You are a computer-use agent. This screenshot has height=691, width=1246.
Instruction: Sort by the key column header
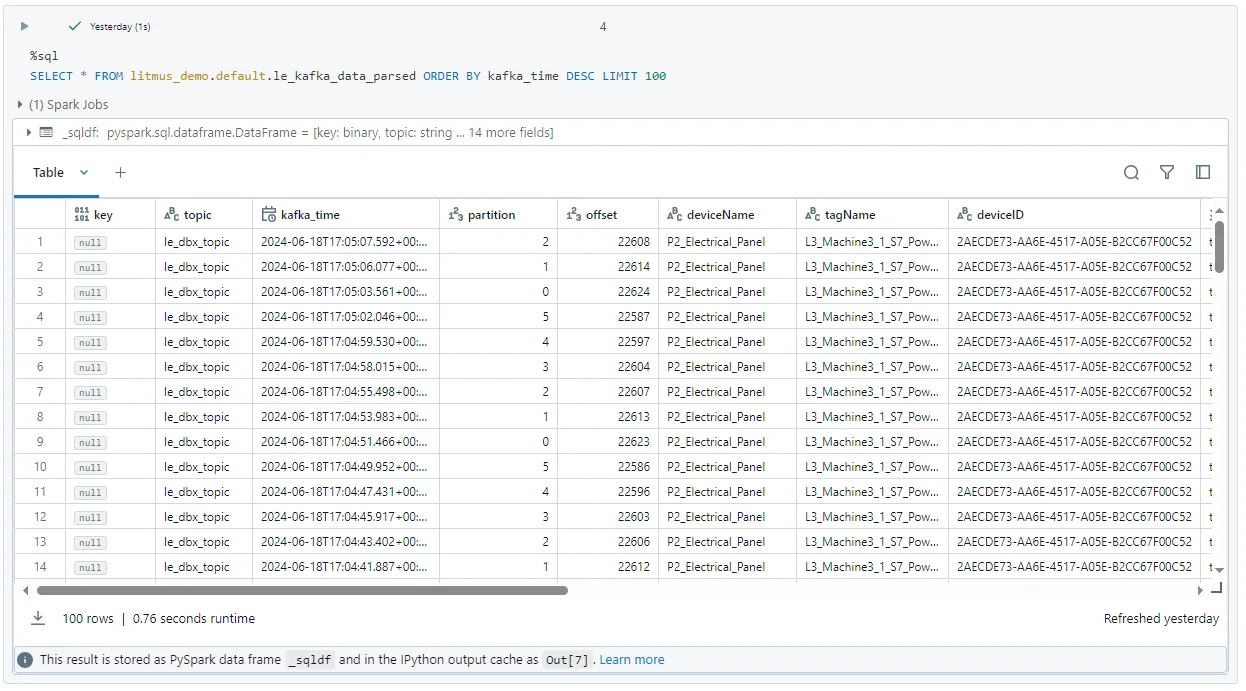point(110,214)
